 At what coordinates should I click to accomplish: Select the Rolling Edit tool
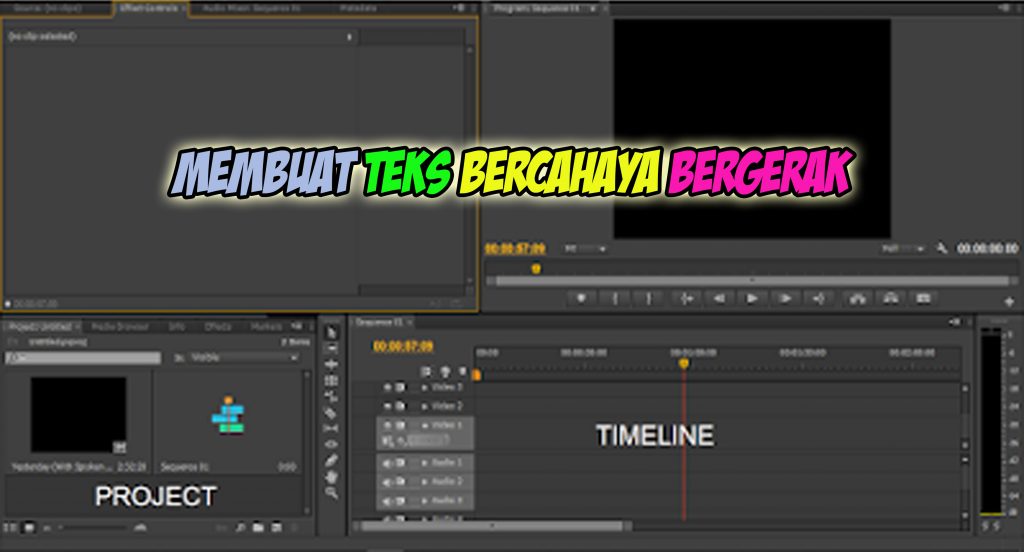[331, 381]
